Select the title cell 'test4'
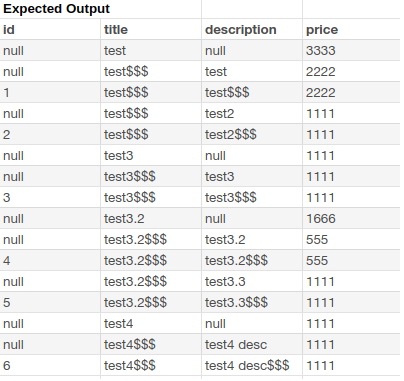This screenshot has width=404, height=381. point(151,324)
